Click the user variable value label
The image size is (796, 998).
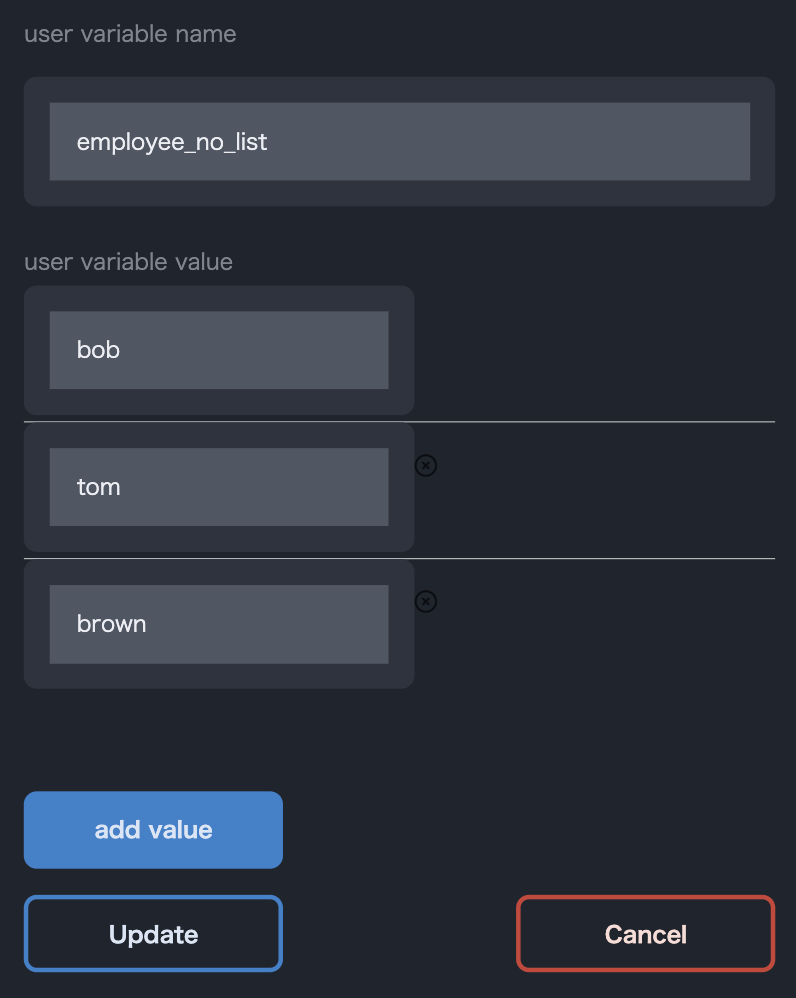128,262
